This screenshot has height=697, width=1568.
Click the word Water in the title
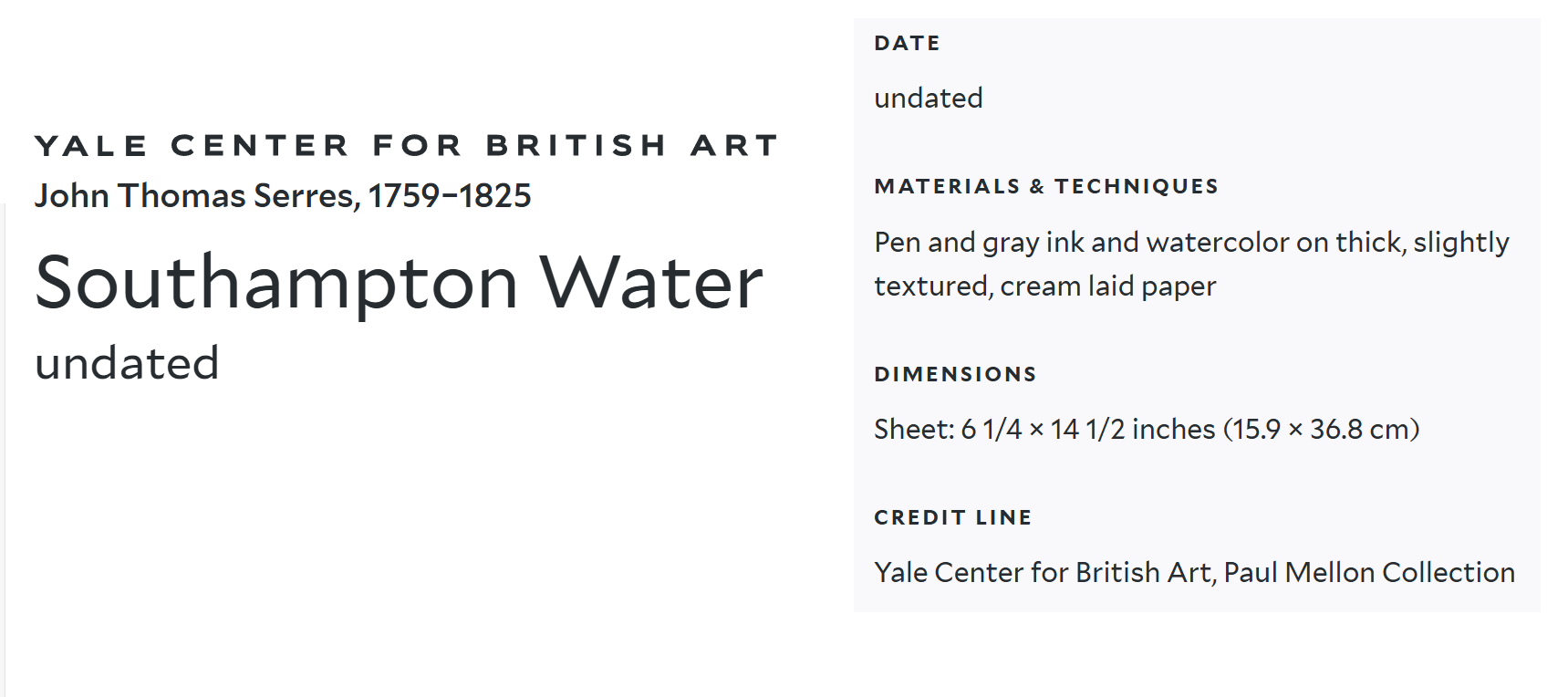point(650,283)
